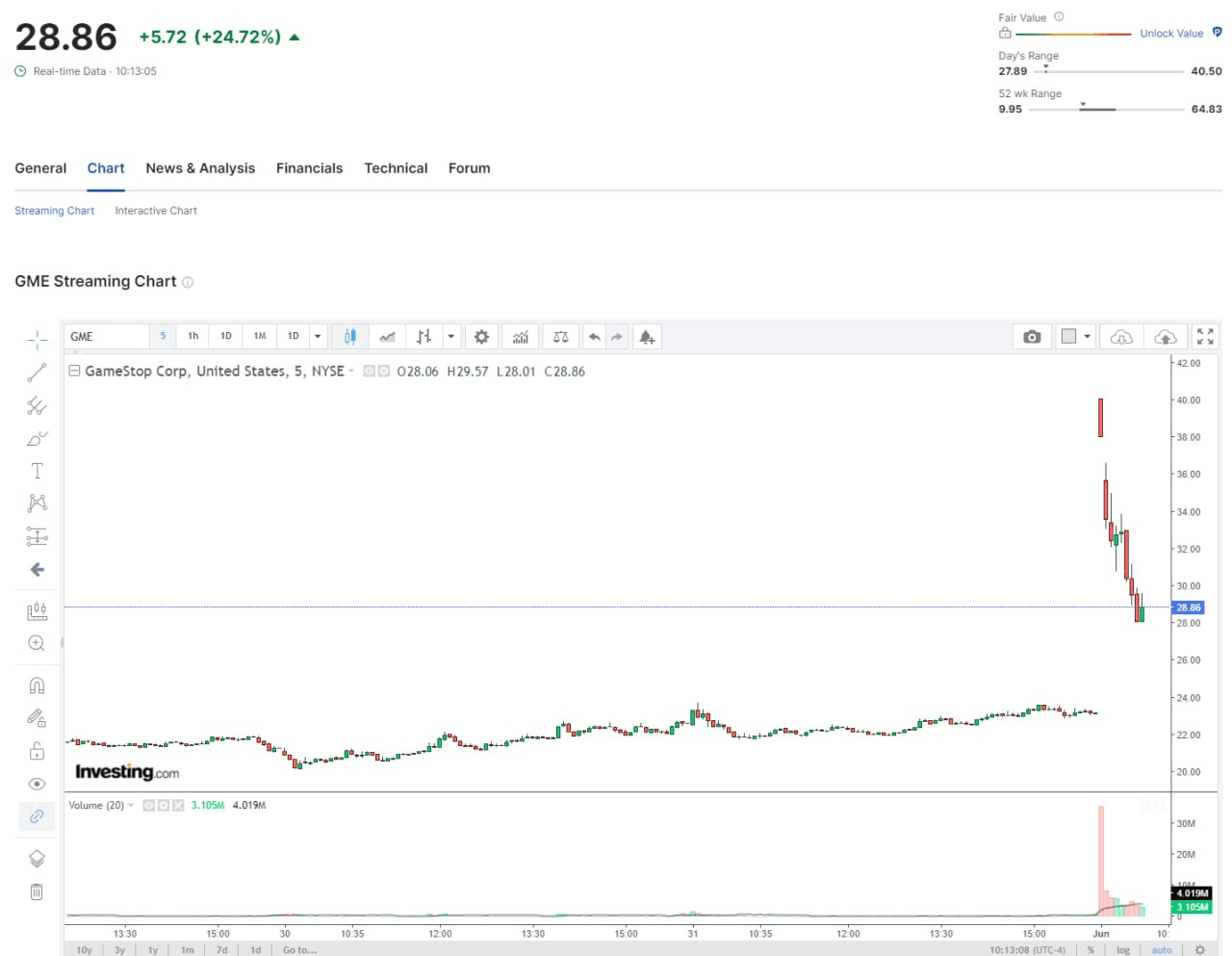Screen dimensions: 1232x956
Task: Set chart range to 1m
Action: [188, 950]
